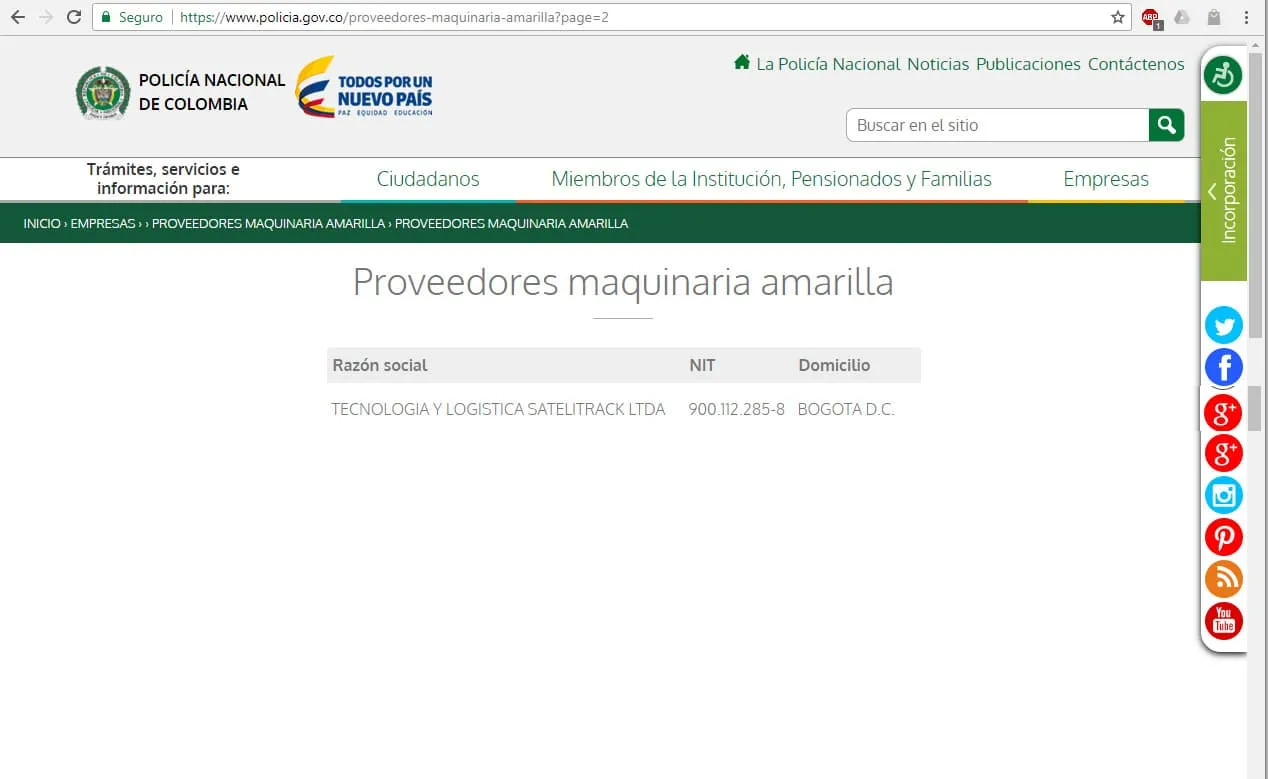The height and width of the screenshot is (779, 1268).
Task: Click inside the Buscar en el sitio field
Action: [x=997, y=124]
